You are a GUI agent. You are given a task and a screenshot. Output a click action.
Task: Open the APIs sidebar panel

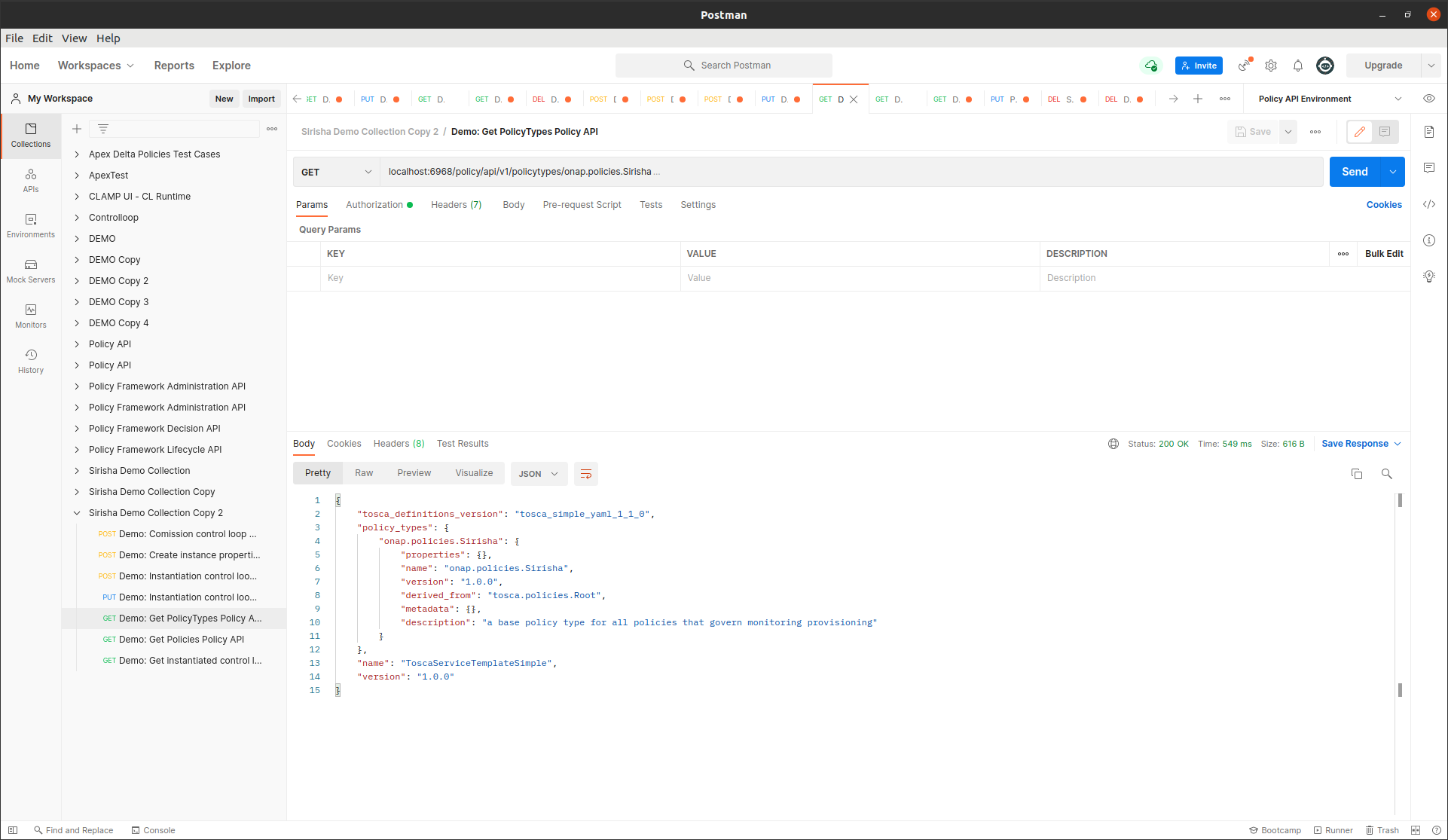coord(31,181)
